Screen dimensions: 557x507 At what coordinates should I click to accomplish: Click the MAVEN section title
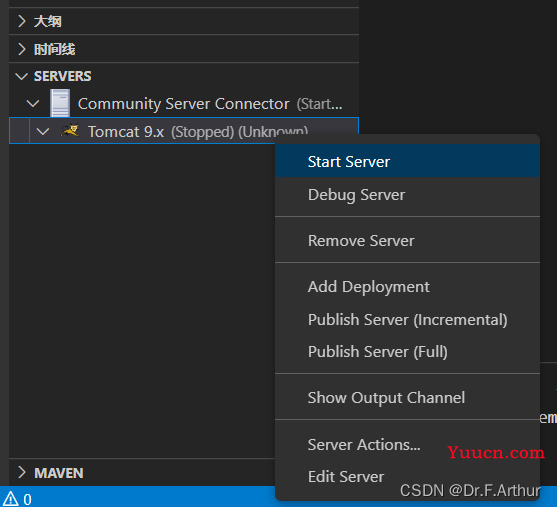pyautogui.click(x=59, y=473)
